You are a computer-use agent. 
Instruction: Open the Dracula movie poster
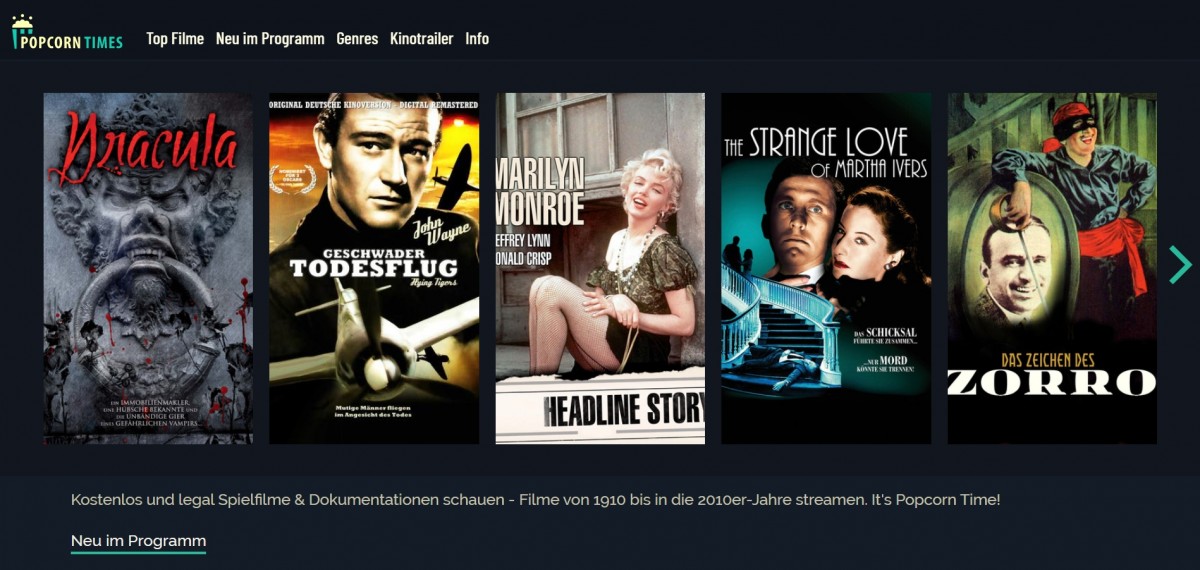coord(148,268)
